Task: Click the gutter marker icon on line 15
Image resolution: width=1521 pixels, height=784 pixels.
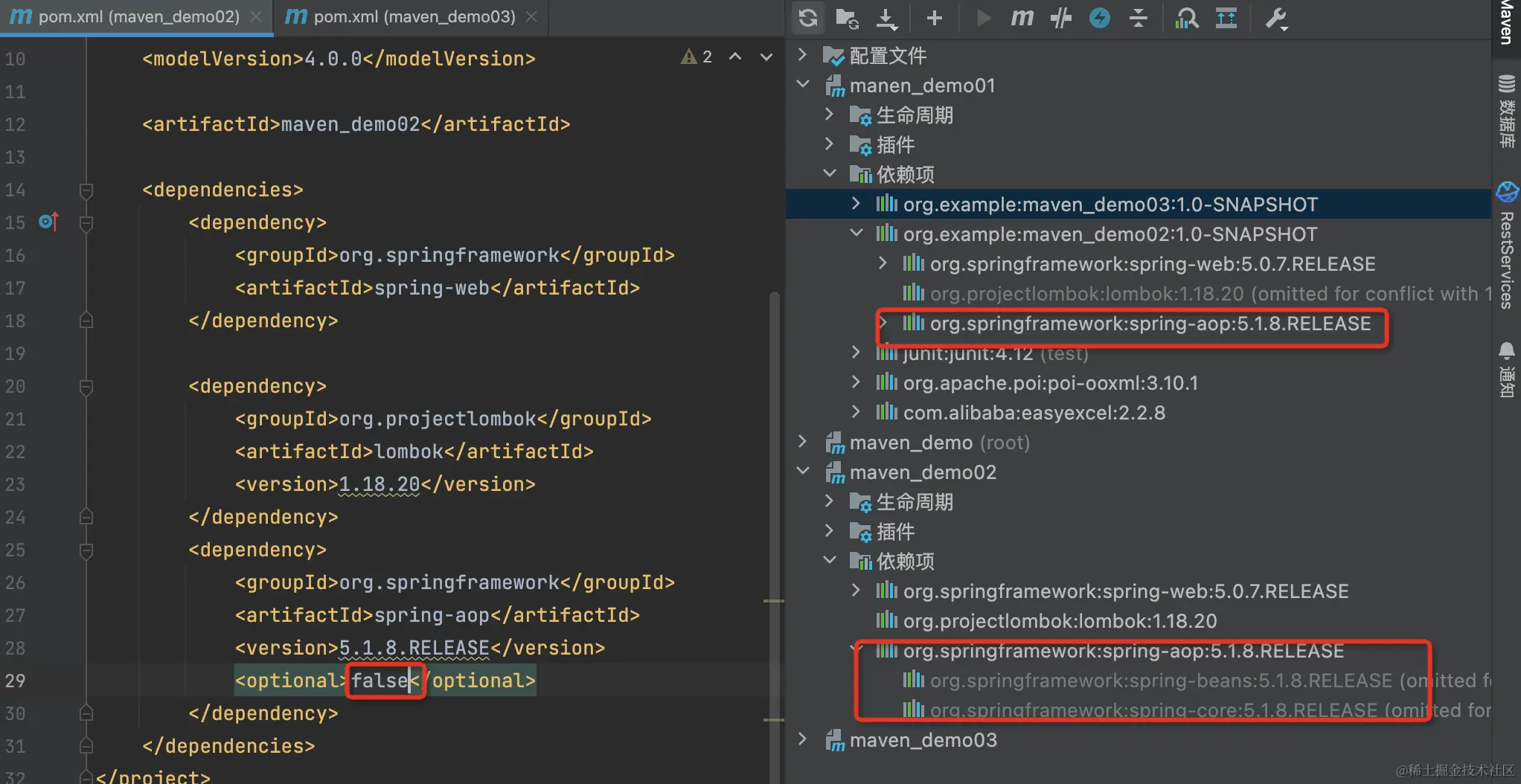Action: click(x=48, y=222)
